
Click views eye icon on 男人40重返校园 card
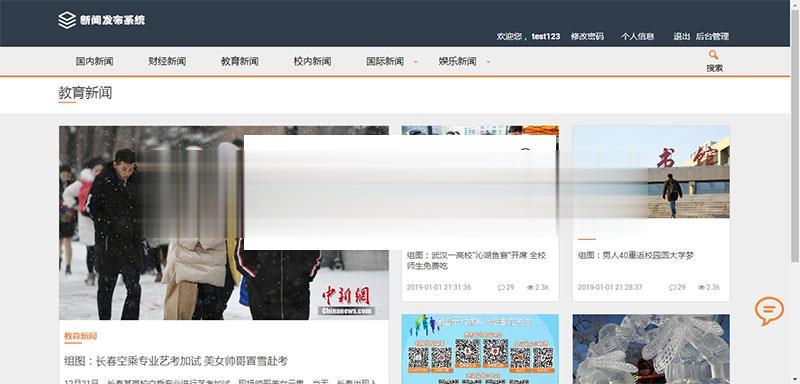pos(702,288)
